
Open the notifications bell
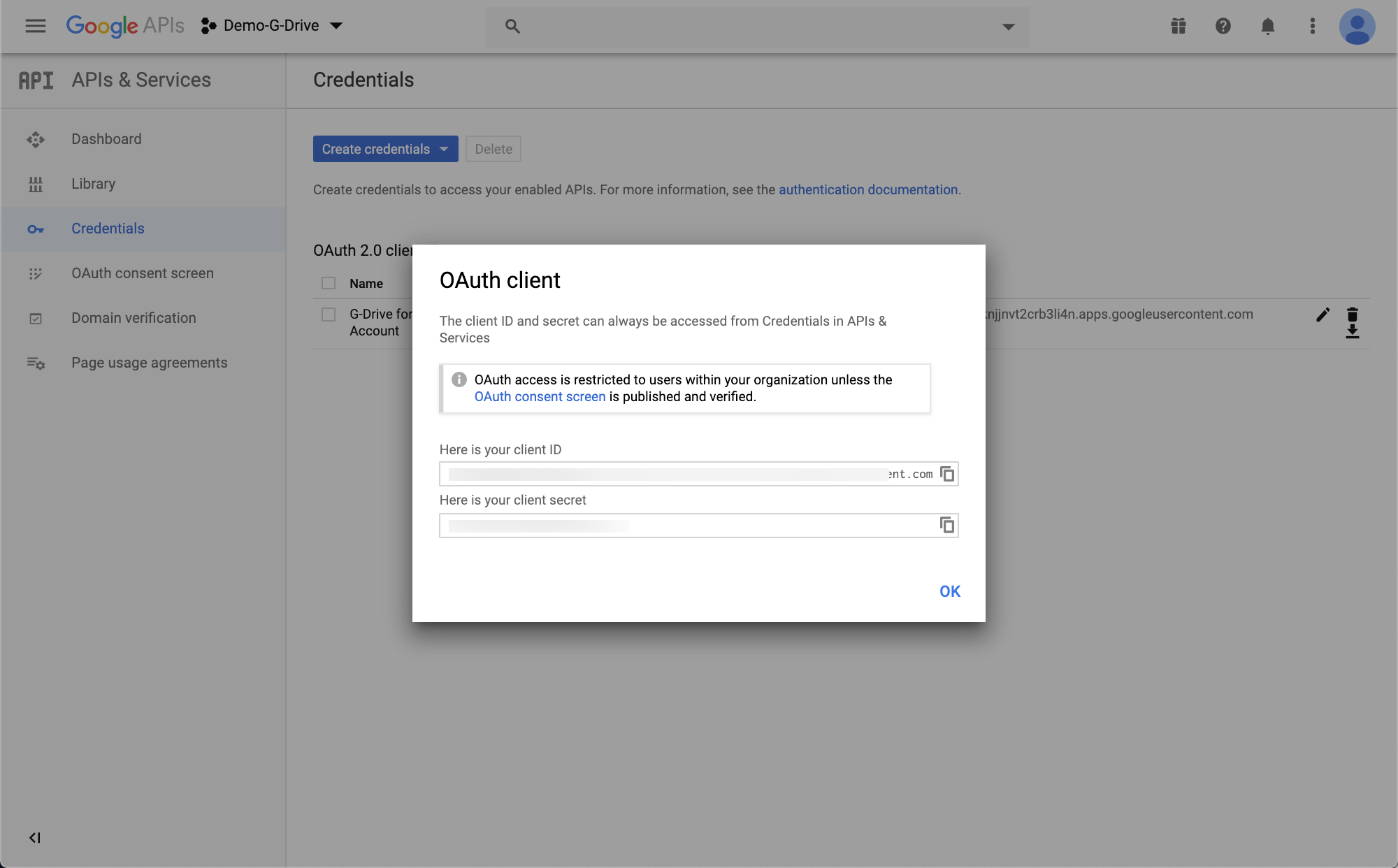point(1267,27)
